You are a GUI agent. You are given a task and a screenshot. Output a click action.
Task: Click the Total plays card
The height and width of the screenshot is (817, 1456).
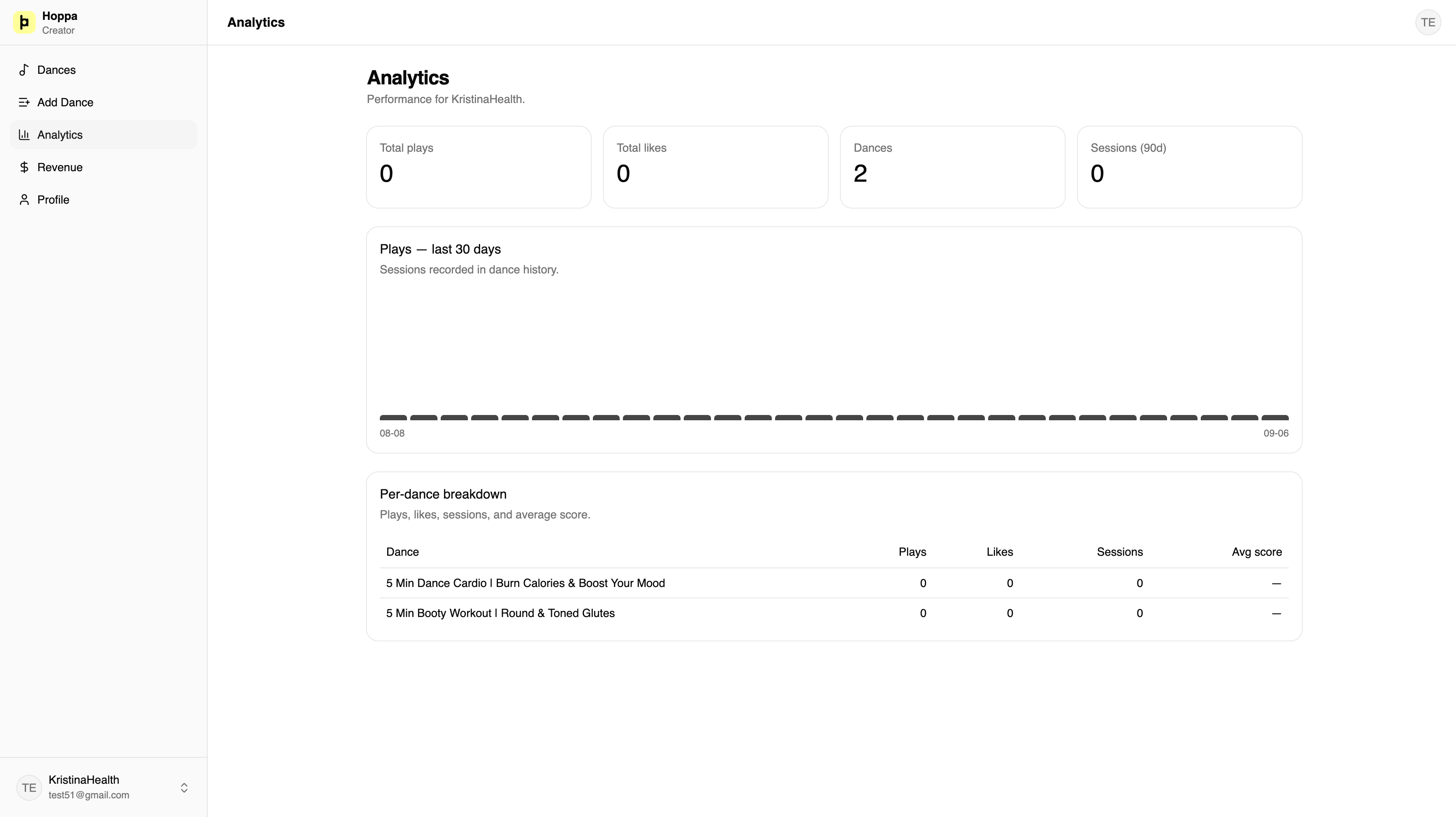[479, 167]
